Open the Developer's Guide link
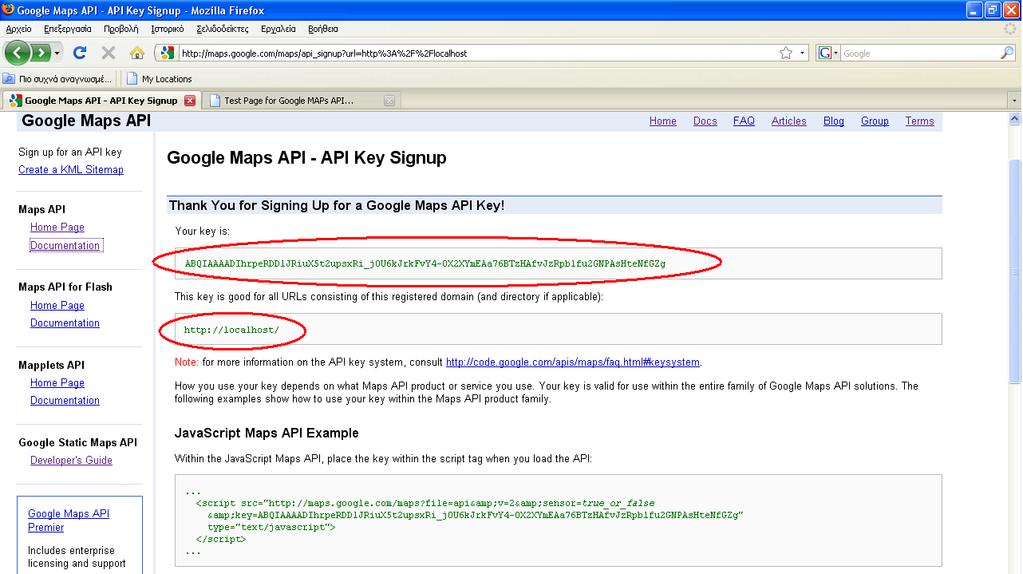Viewport: 1023px width, 574px height. coord(71,461)
